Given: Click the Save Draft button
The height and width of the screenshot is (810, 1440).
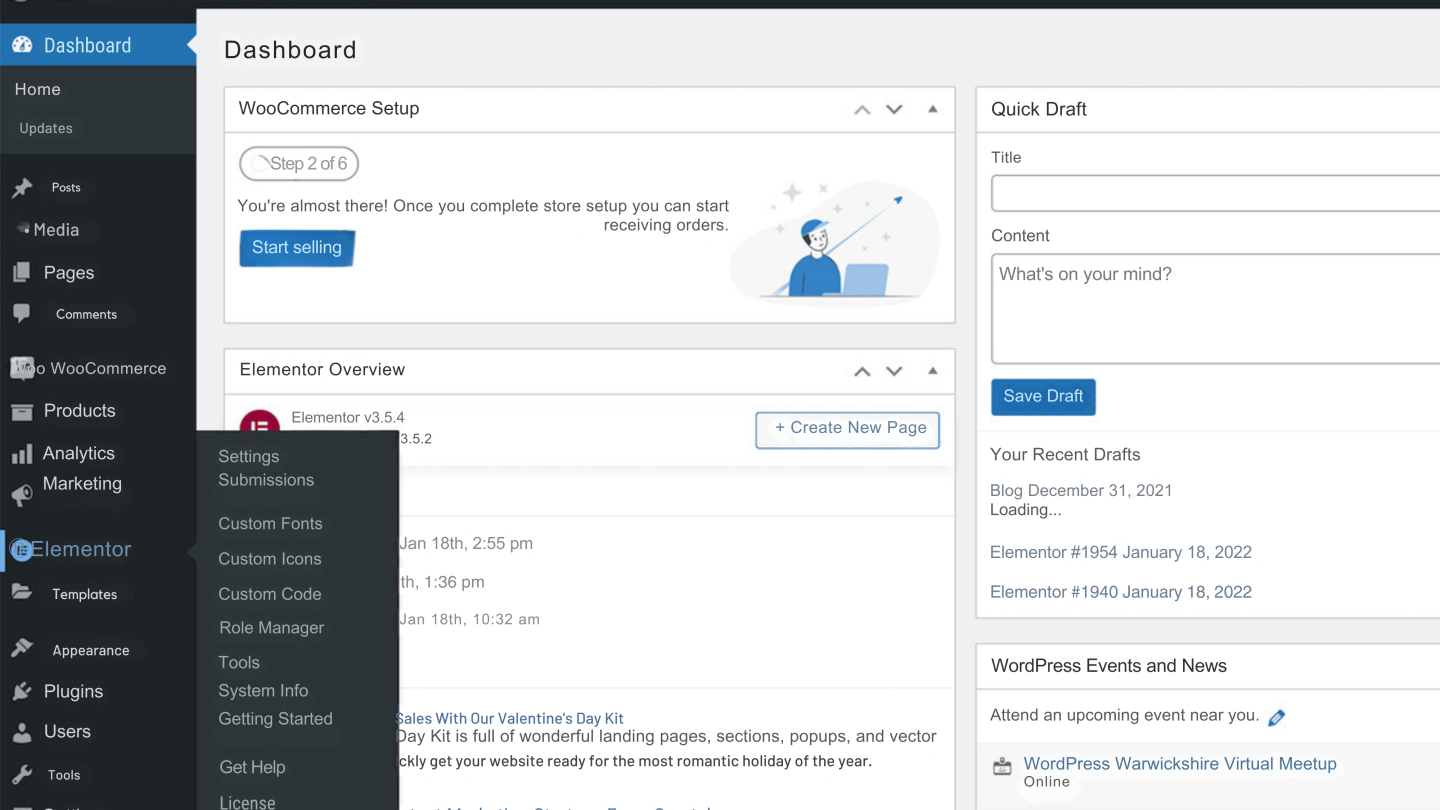Looking at the screenshot, I should (1043, 397).
